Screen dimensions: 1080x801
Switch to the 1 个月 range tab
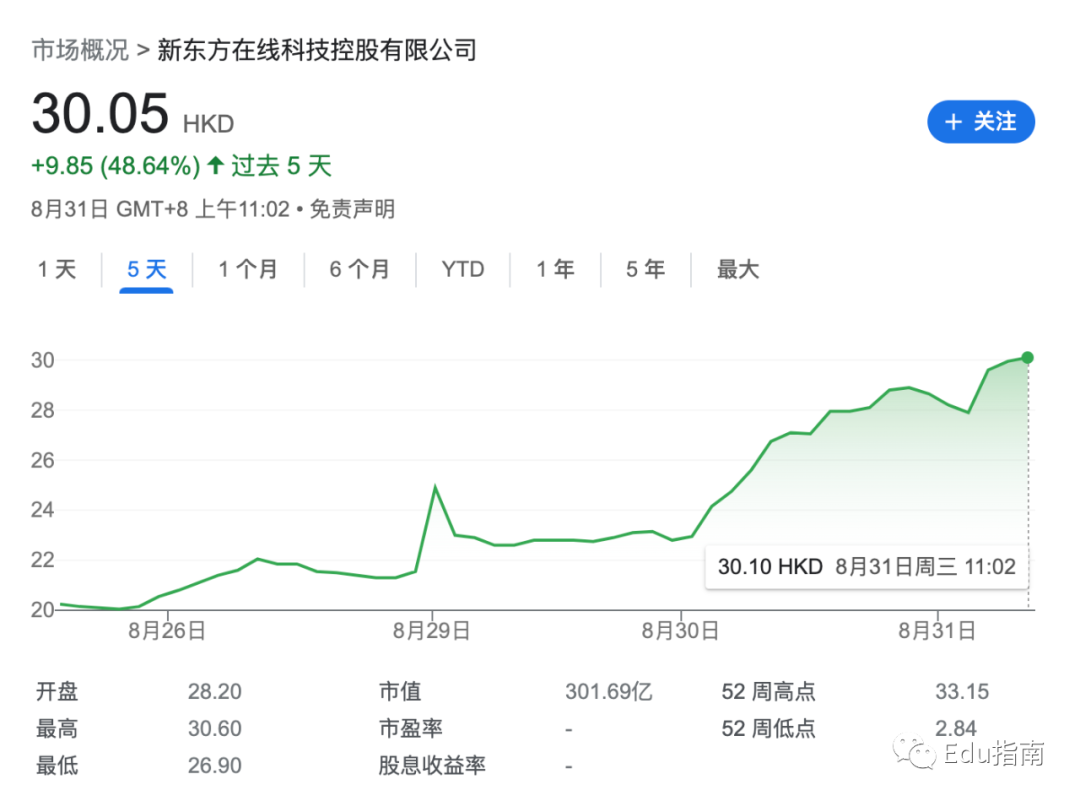coord(248,269)
